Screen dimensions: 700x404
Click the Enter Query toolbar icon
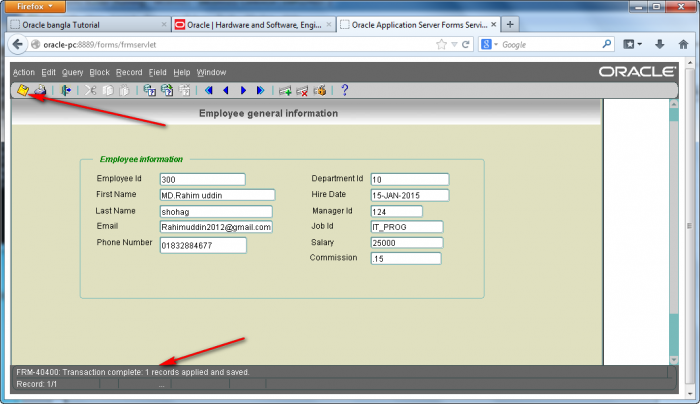point(149,90)
